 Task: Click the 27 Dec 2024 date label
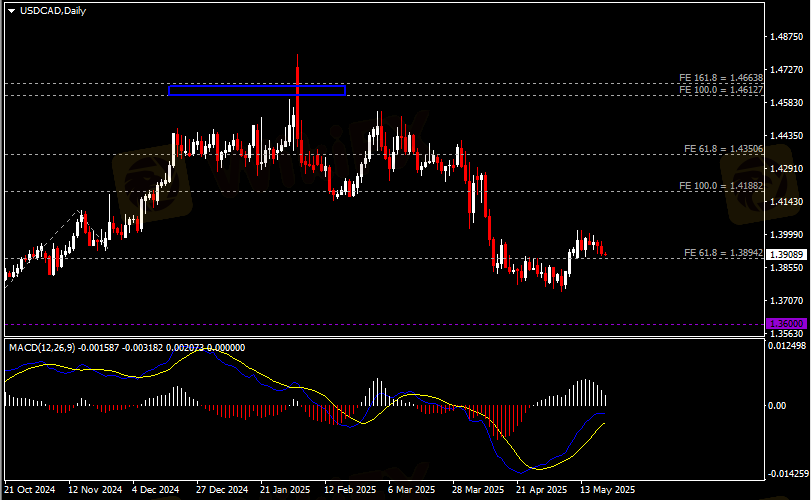(x=222, y=489)
